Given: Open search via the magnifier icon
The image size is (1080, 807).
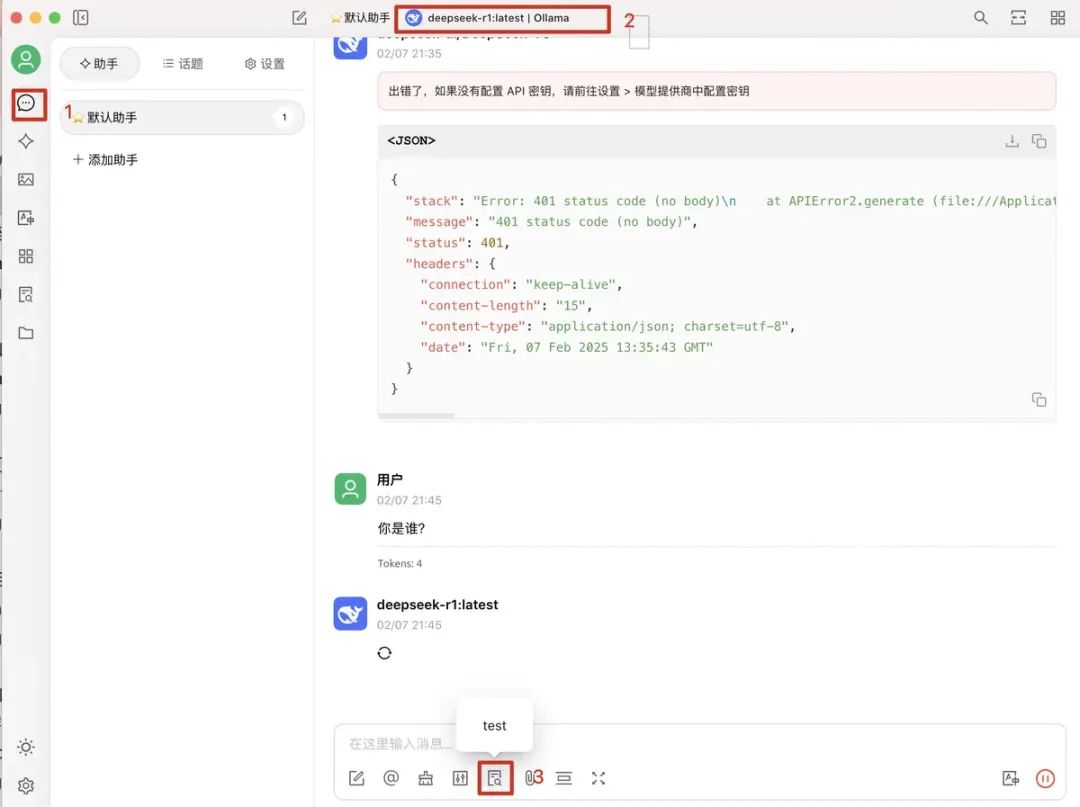Looking at the screenshot, I should click(981, 17).
